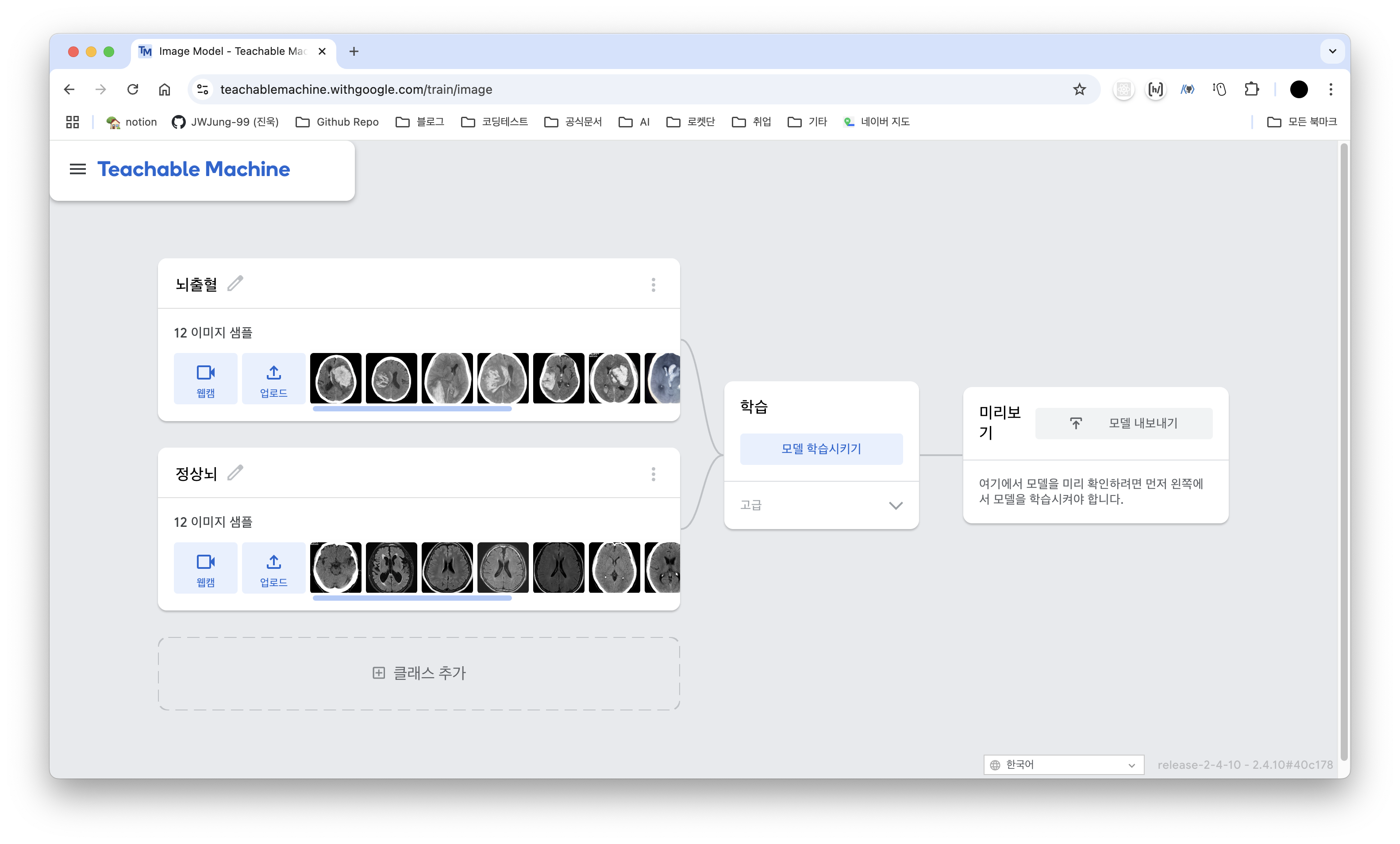Click pencil icon to rename 뇌출혈 class
Screen dimensions: 1400x844
coord(235,283)
